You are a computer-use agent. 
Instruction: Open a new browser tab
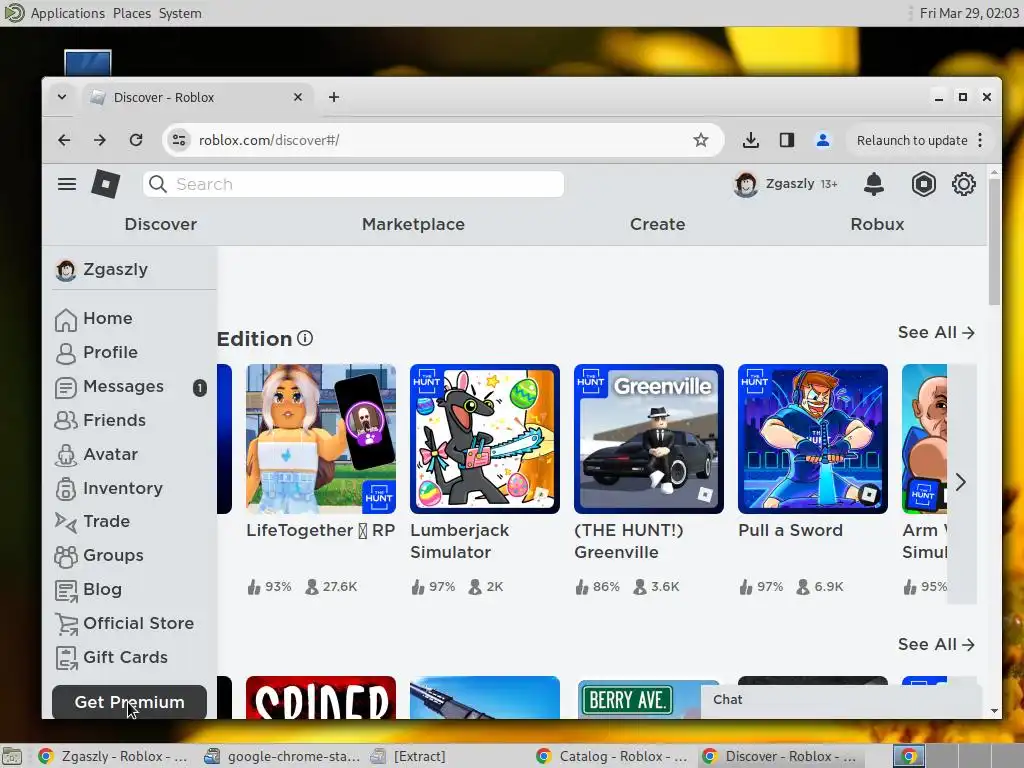(x=334, y=97)
